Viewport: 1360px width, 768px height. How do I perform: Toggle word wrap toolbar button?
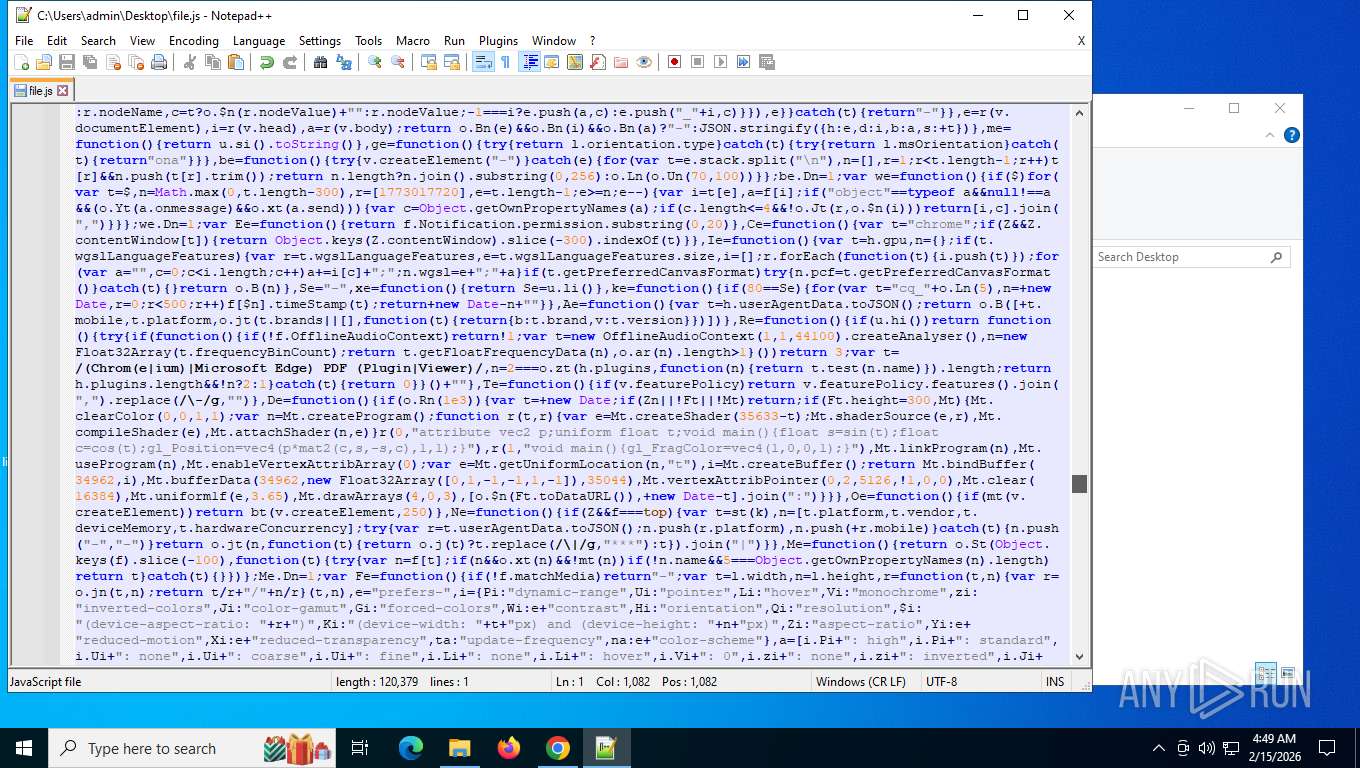(x=483, y=62)
